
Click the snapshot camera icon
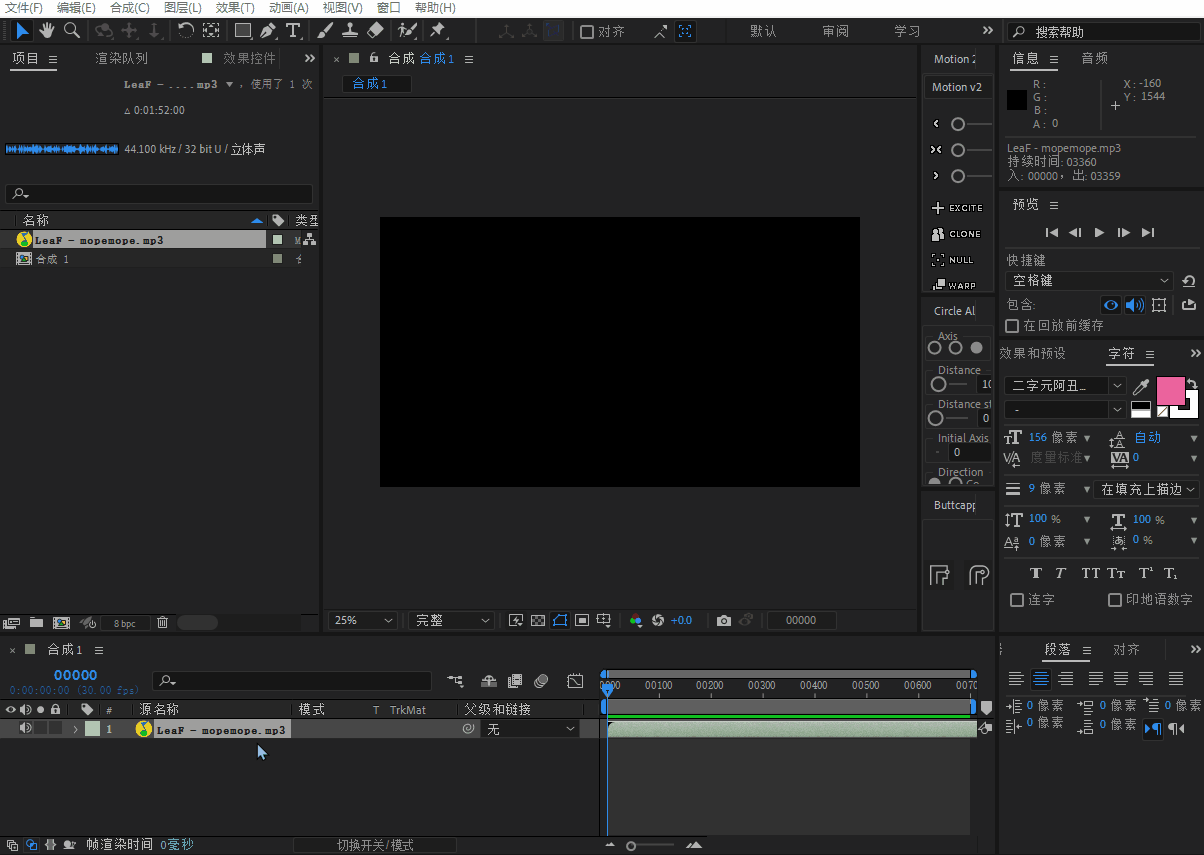(x=724, y=621)
